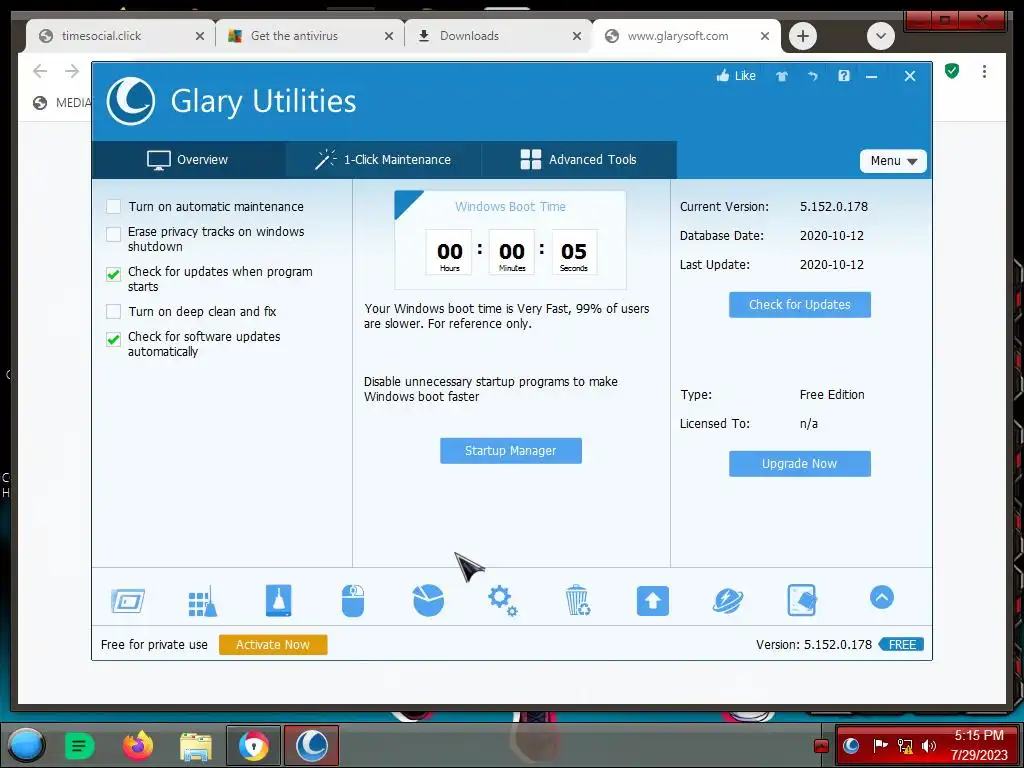This screenshot has width=1024, height=768.
Task: Open the network status tray icon
Action: [x=905, y=746]
